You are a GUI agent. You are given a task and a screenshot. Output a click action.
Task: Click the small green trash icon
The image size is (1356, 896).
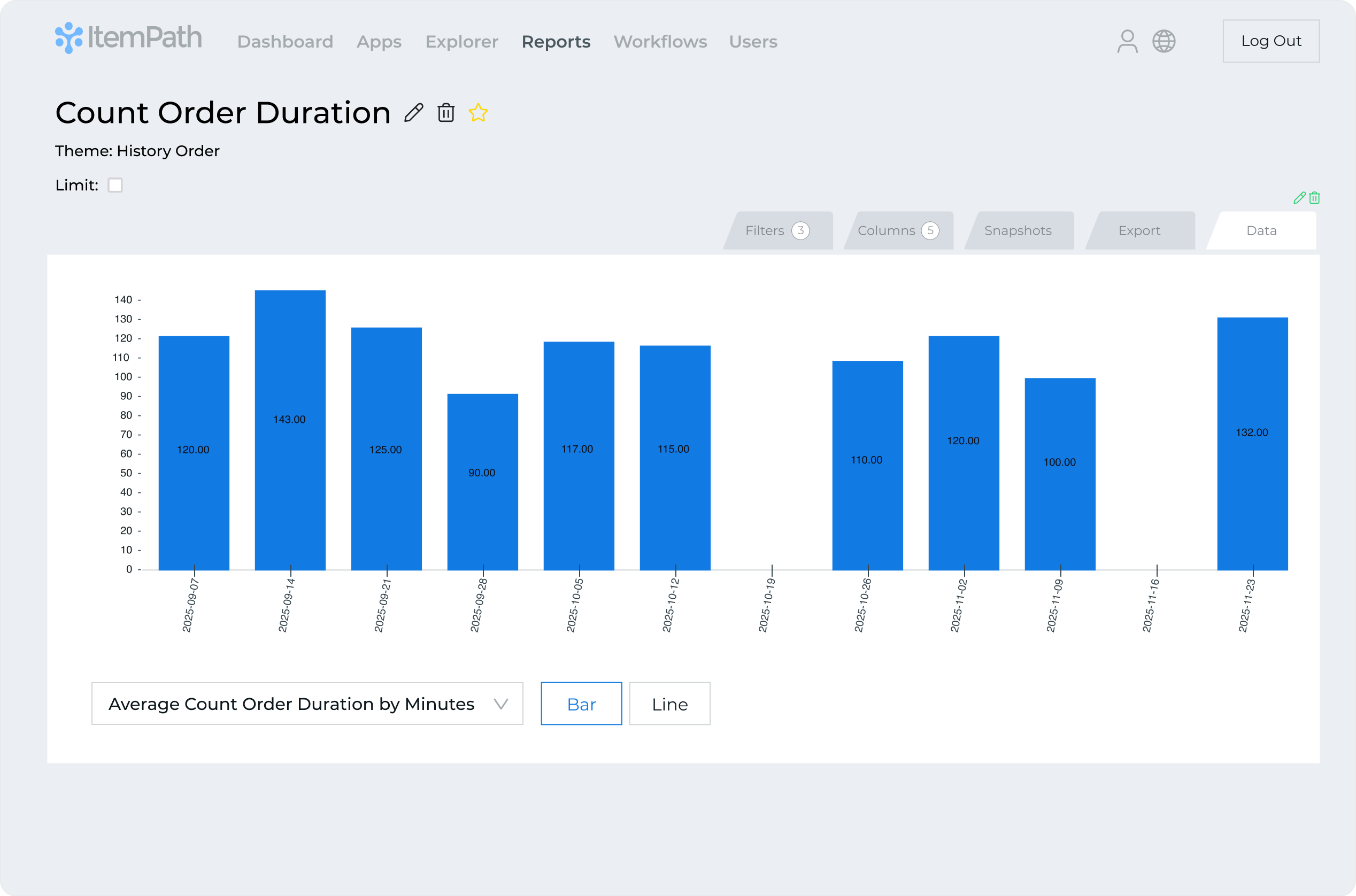(1314, 198)
